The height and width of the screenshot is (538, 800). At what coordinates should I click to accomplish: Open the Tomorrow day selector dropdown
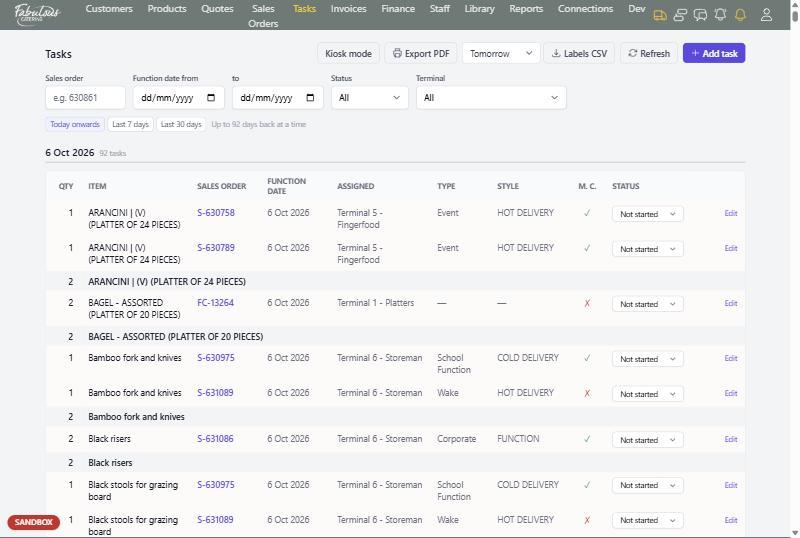point(501,53)
